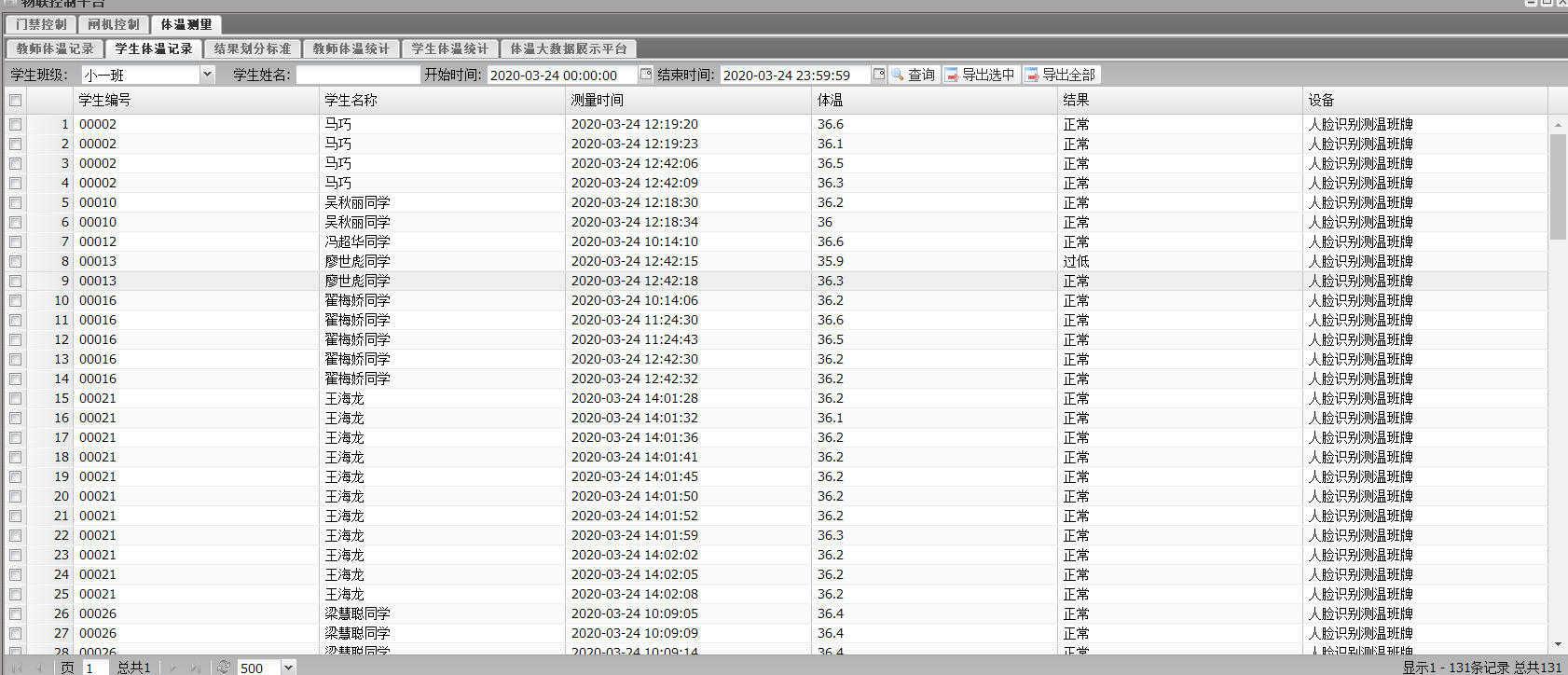This screenshot has height=675, width=1568.
Task: Go to last page with pager icon
Action: 196,668
